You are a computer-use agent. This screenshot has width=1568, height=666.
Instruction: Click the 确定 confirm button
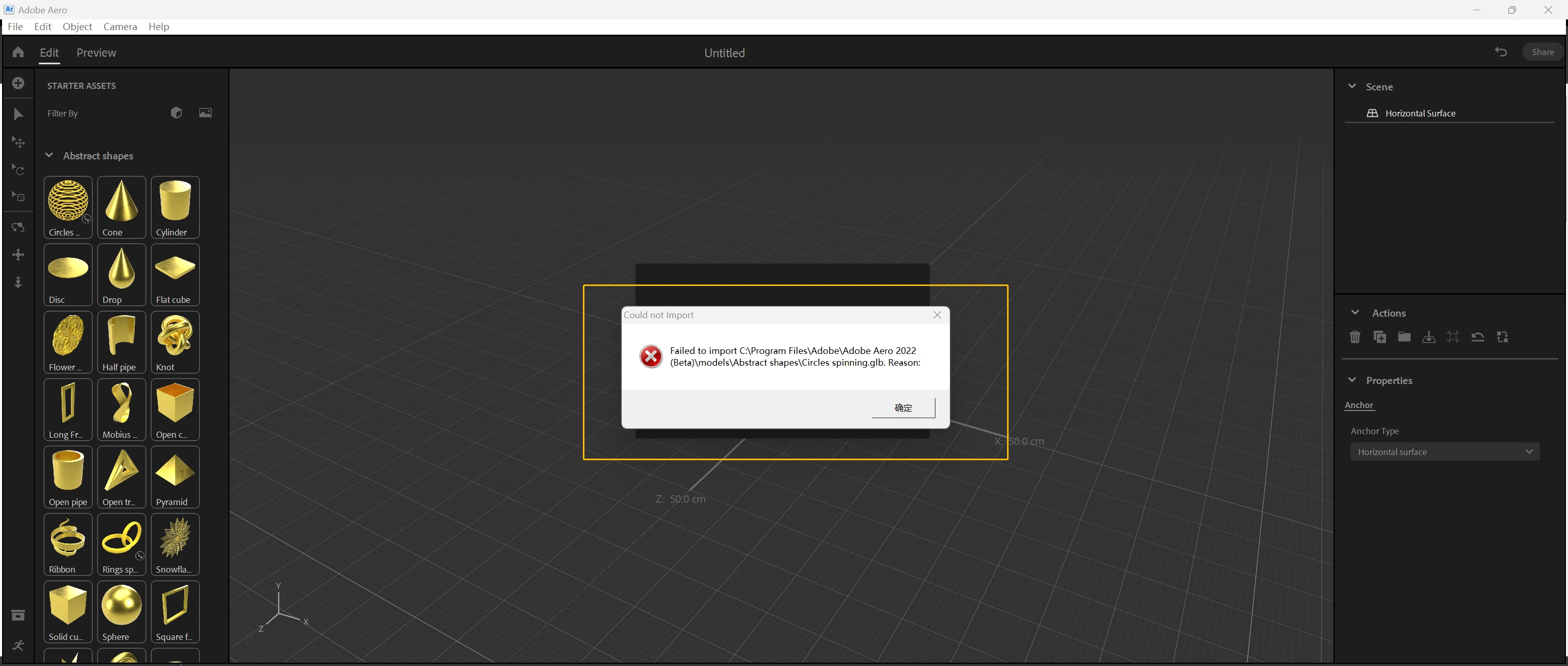click(903, 408)
